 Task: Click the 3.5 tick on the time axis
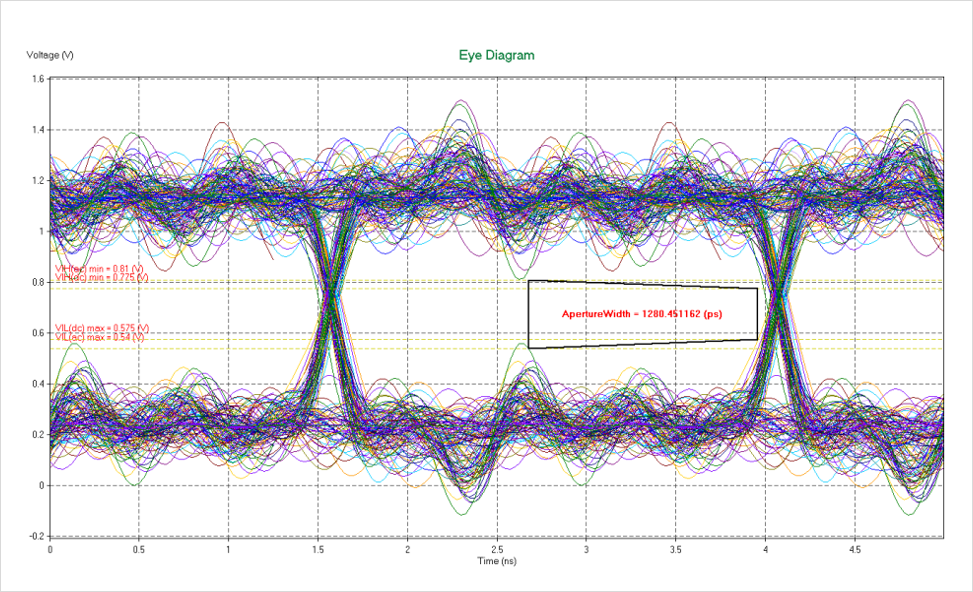pyautogui.click(x=676, y=550)
